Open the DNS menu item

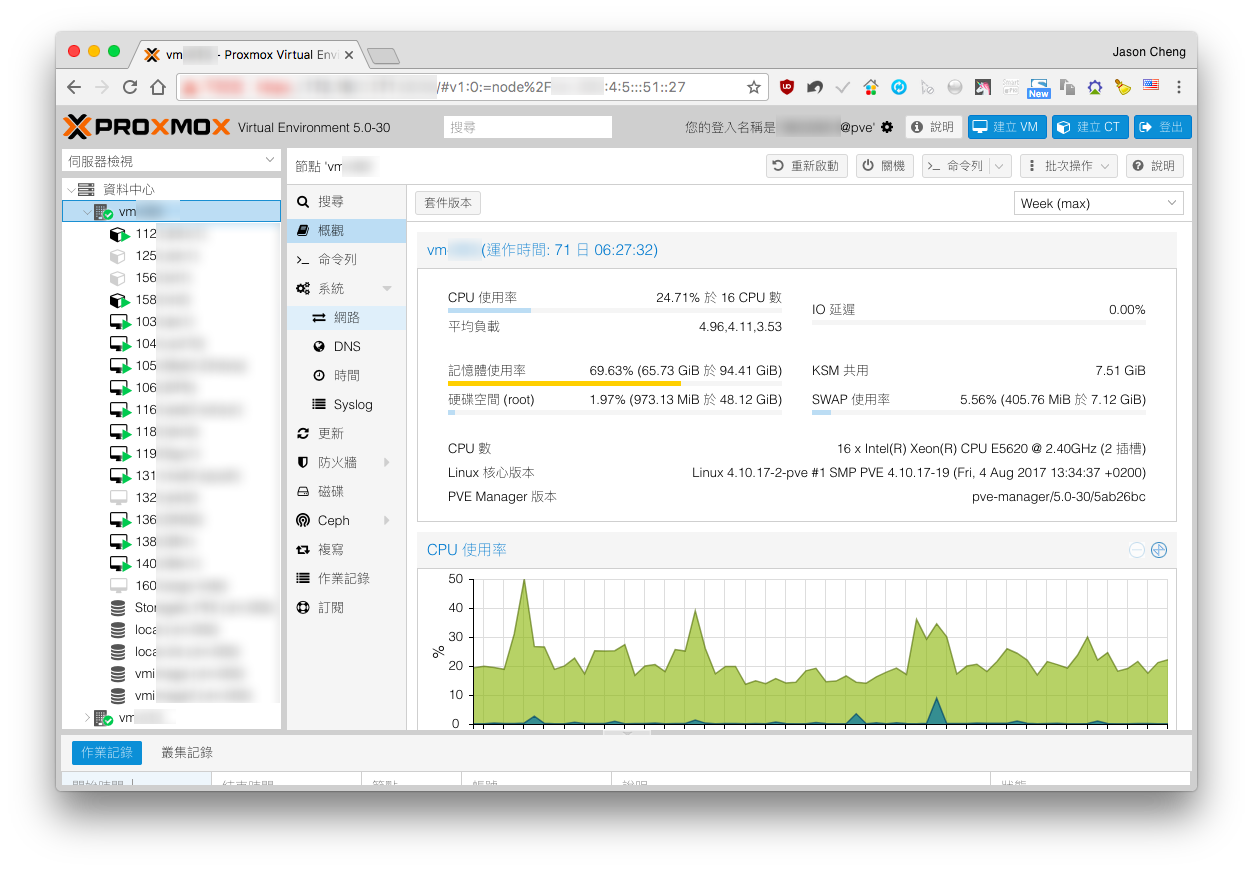click(347, 347)
